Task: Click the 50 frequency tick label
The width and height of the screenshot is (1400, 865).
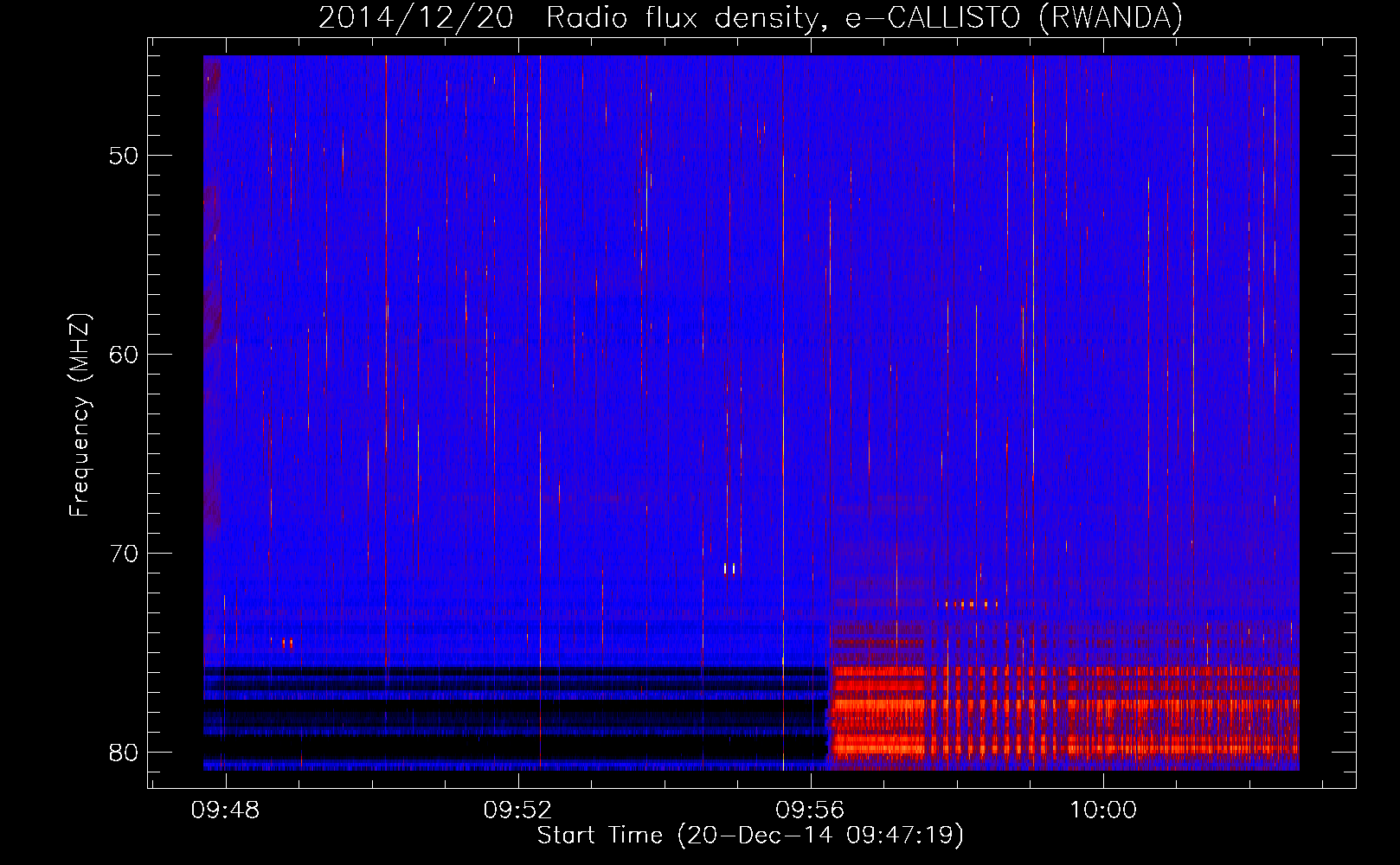Action: click(x=124, y=157)
